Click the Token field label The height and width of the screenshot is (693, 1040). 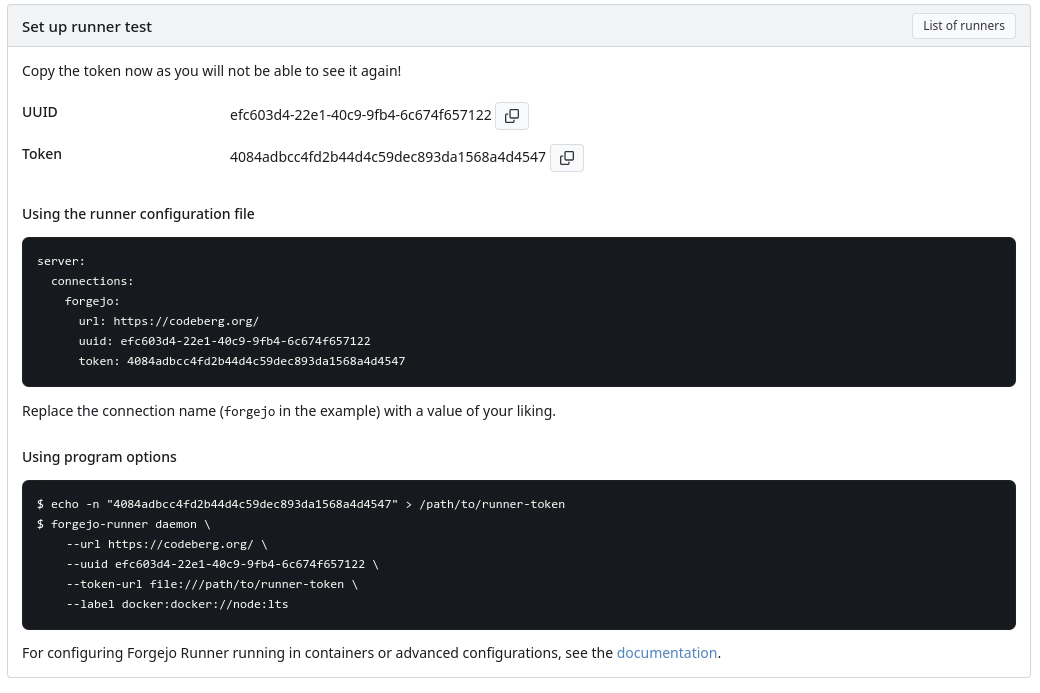42,154
